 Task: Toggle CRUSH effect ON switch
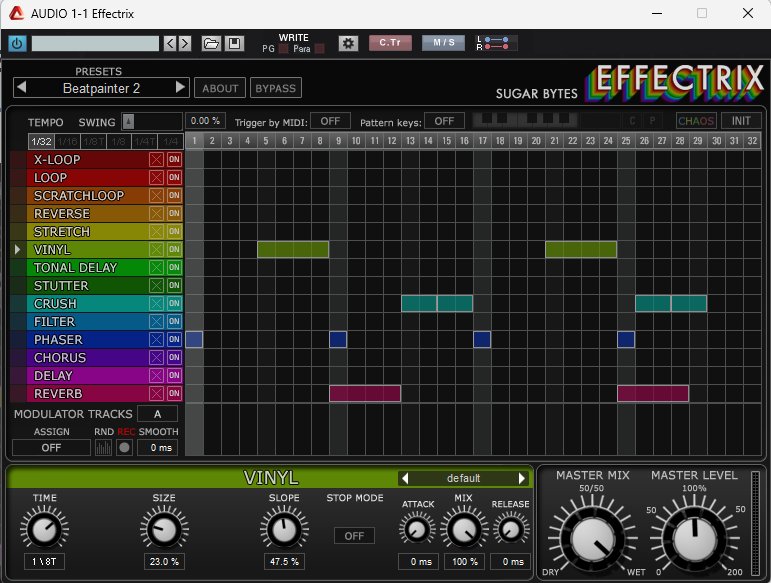tap(174, 303)
